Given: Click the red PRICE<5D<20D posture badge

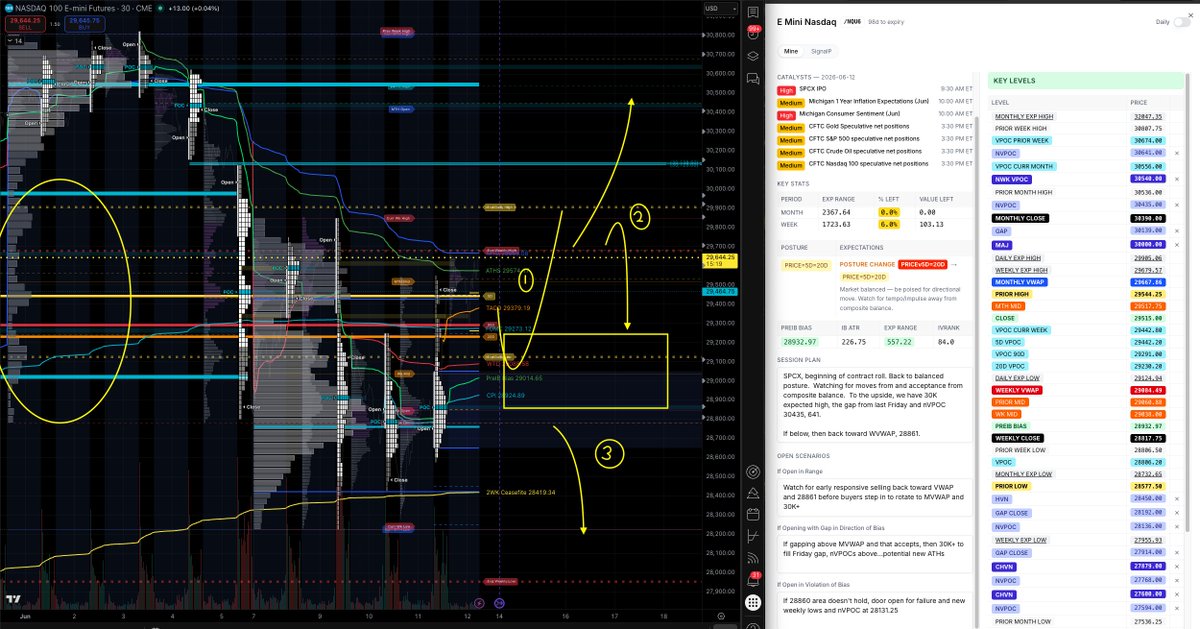Looking at the screenshot, I should [x=921, y=264].
